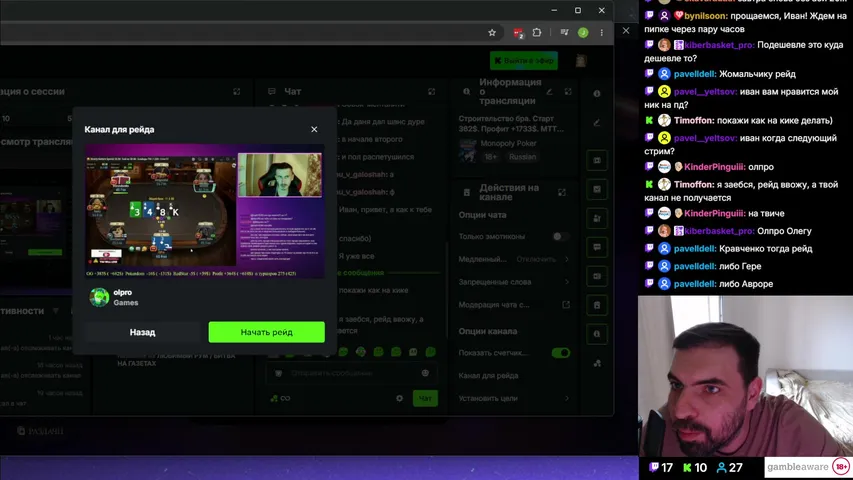The width and height of the screenshot is (853, 480).
Task: Open the activity filter funnel icon
Action: [55, 311]
